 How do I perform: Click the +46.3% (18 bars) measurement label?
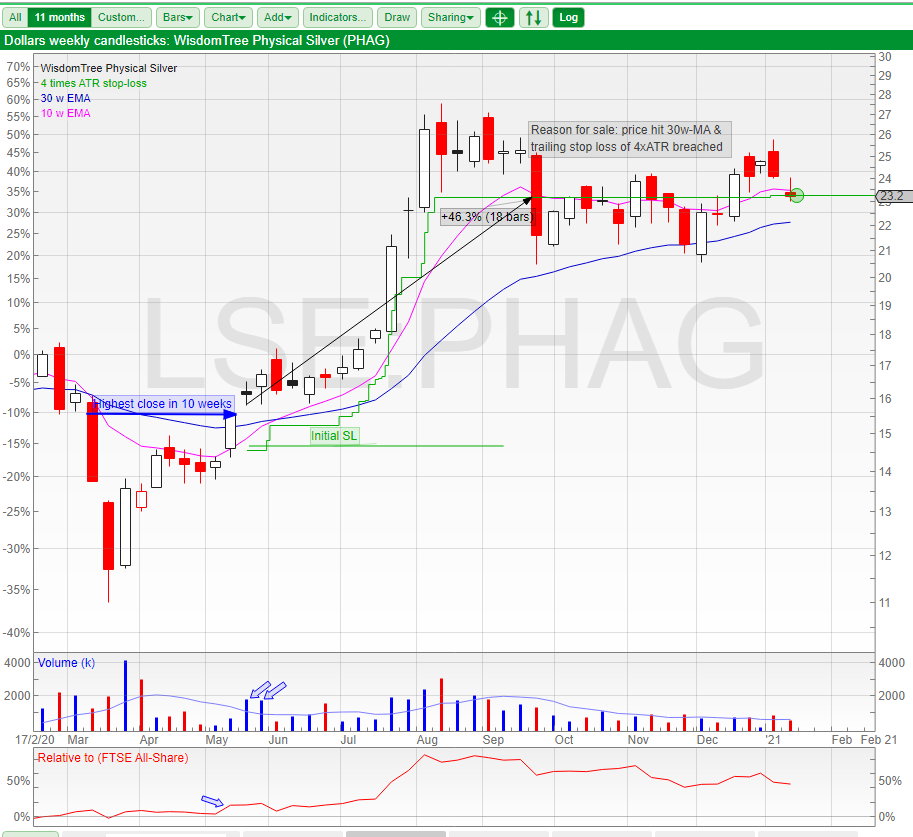487,217
